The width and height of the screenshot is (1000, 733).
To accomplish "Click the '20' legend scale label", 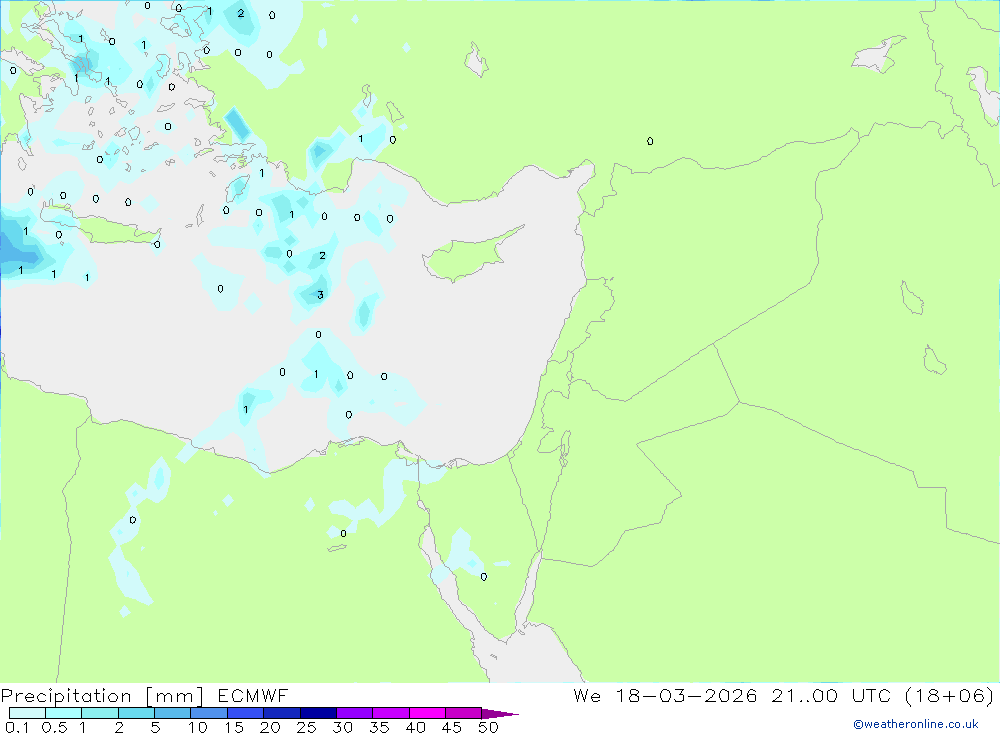I will [270, 727].
